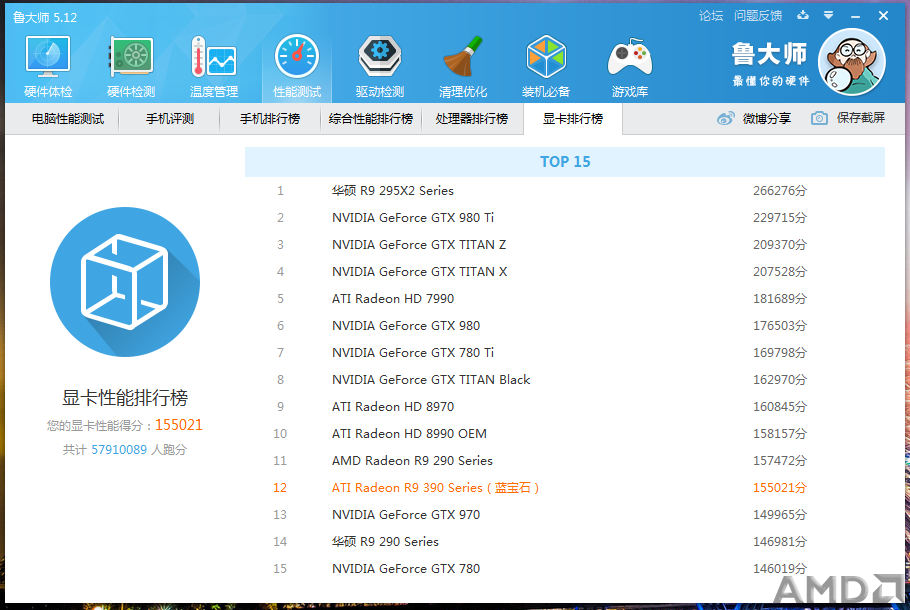Viewport: 910px width, 610px height.
Task: Click 保存截屏 save screenshot text
Action: pyautogui.click(x=861, y=118)
